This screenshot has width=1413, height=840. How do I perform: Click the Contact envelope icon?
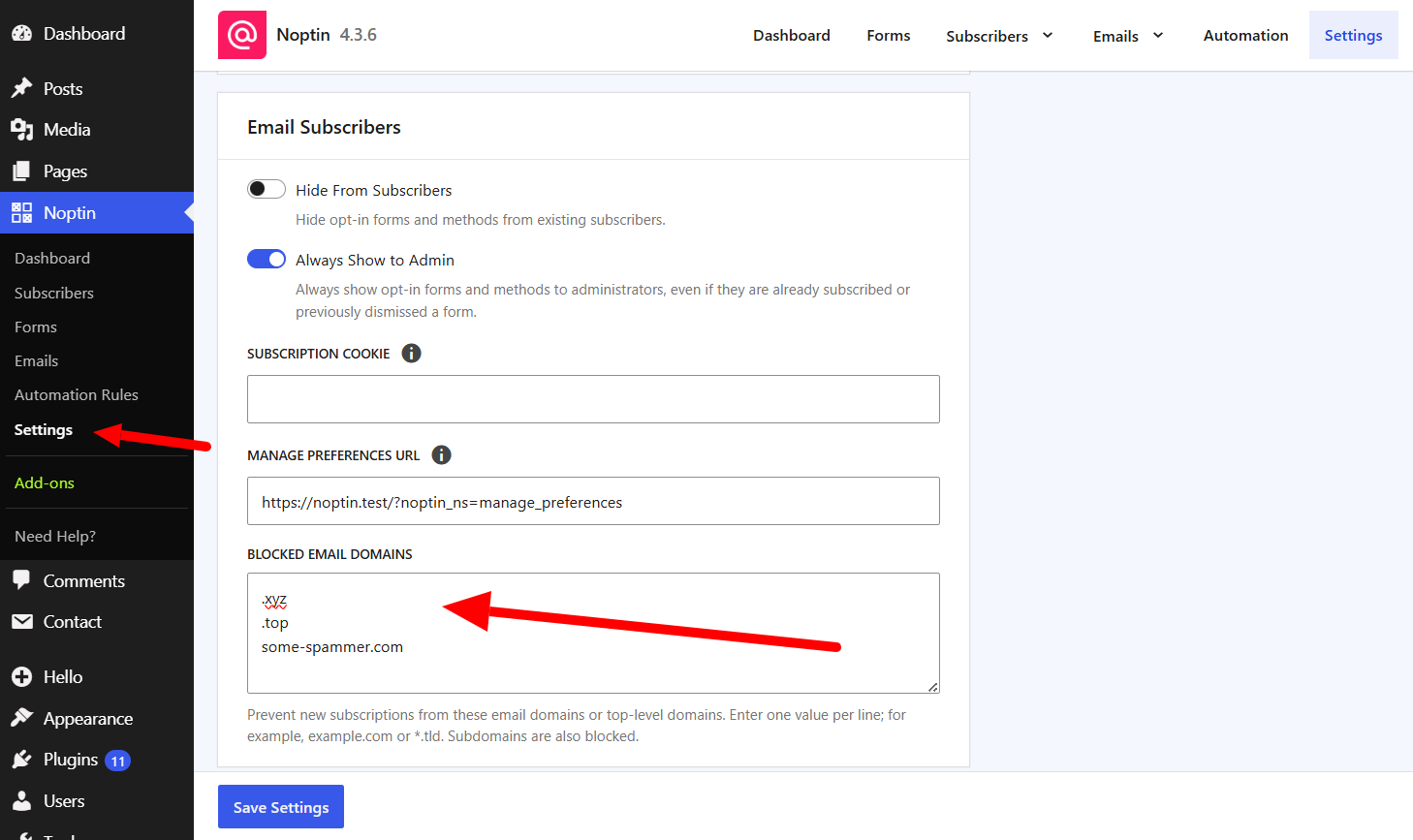21,622
